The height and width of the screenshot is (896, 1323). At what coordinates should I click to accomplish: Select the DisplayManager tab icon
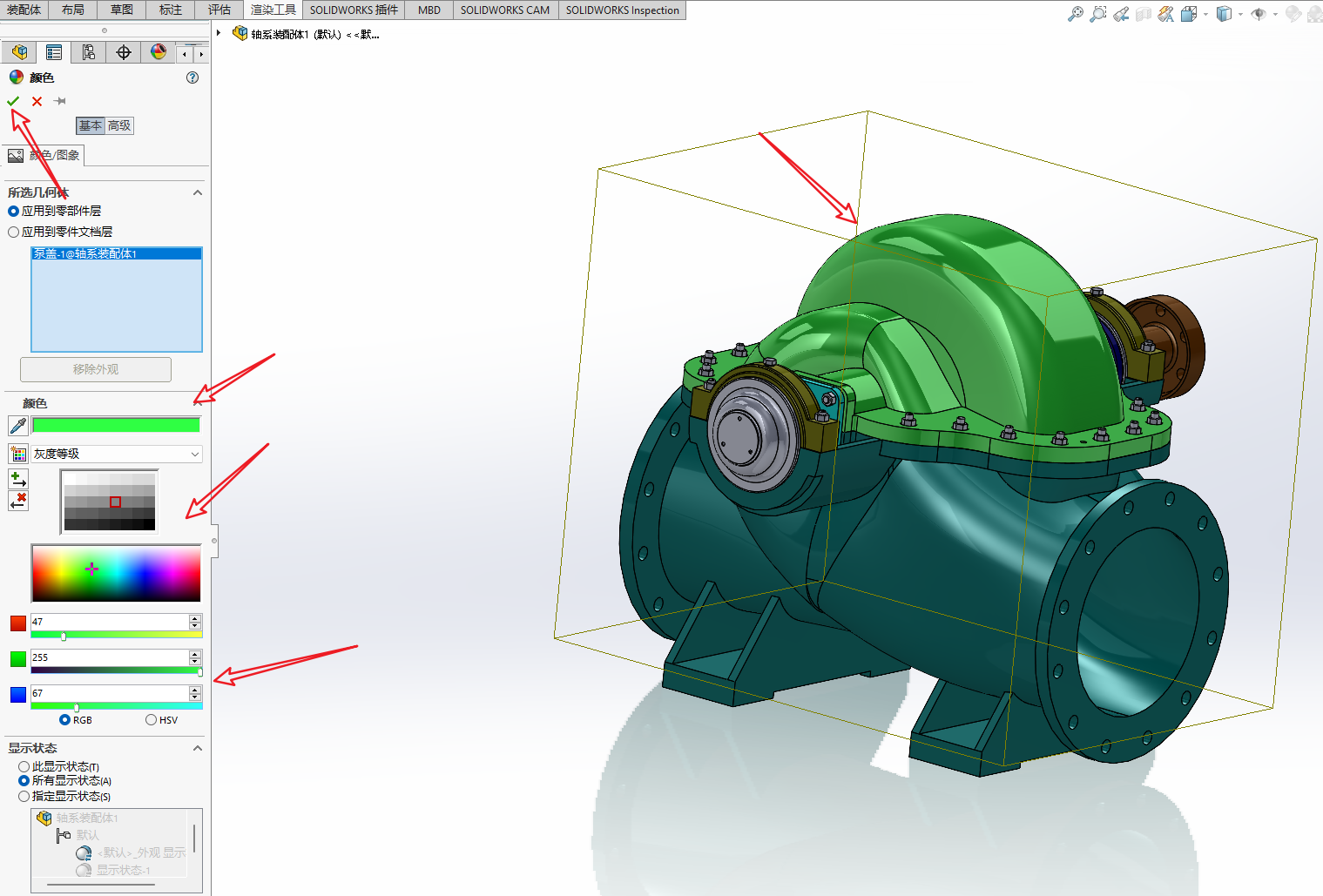[158, 51]
